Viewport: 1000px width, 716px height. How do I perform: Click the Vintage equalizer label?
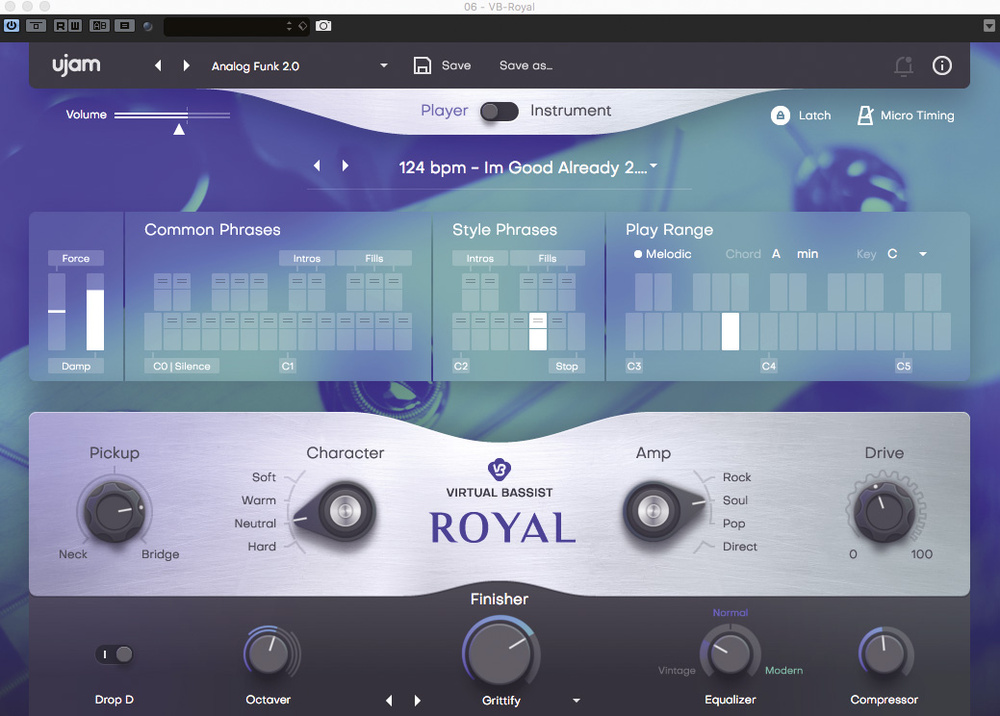click(x=677, y=670)
